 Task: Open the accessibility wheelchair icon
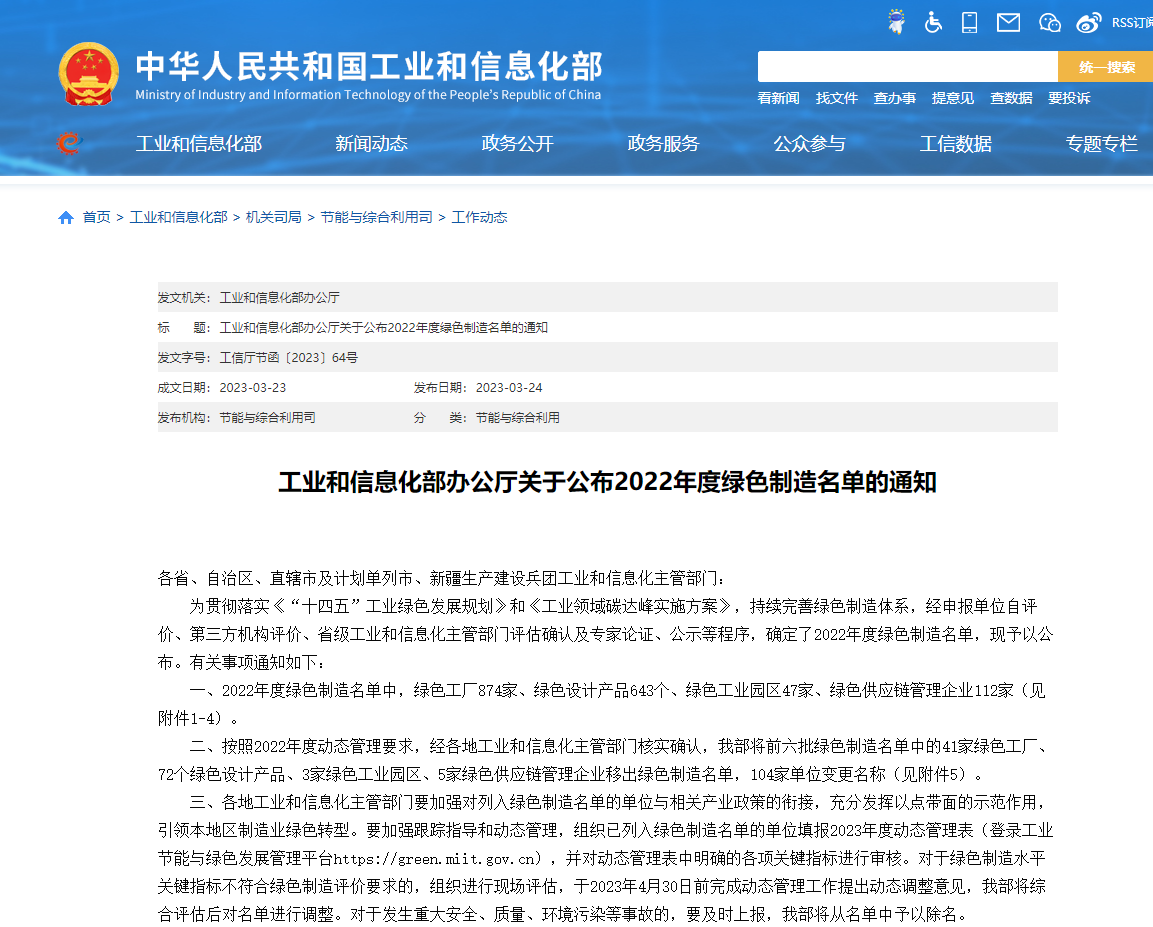coord(933,21)
